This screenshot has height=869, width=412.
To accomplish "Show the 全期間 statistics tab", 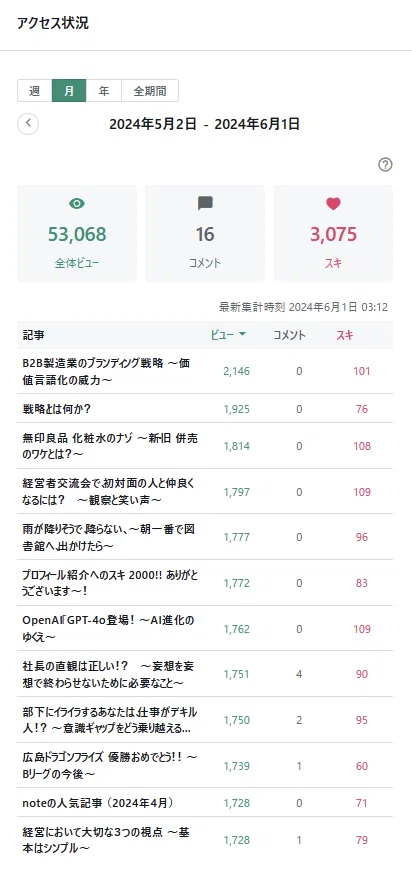I will click(150, 91).
